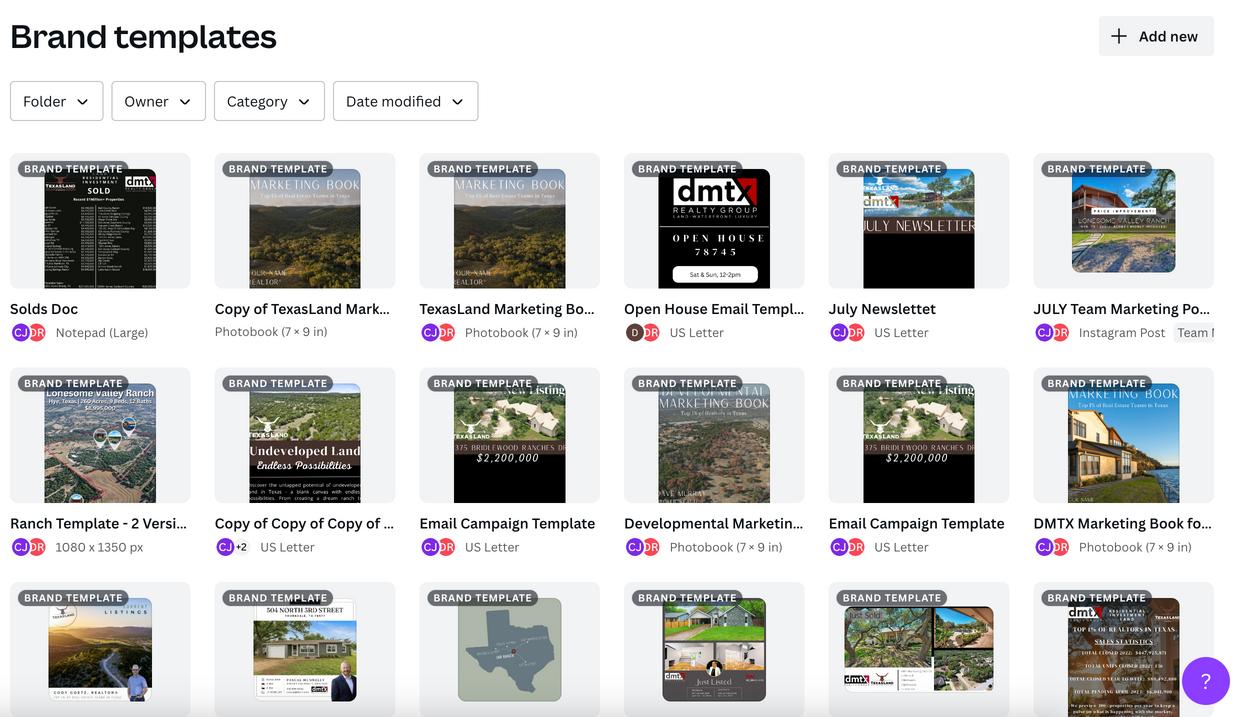Image resolution: width=1234 pixels, height=717 pixels.
Task: Click the 'Copy of TexasLand Mark...' title
Action: click(x=303, y=309)
